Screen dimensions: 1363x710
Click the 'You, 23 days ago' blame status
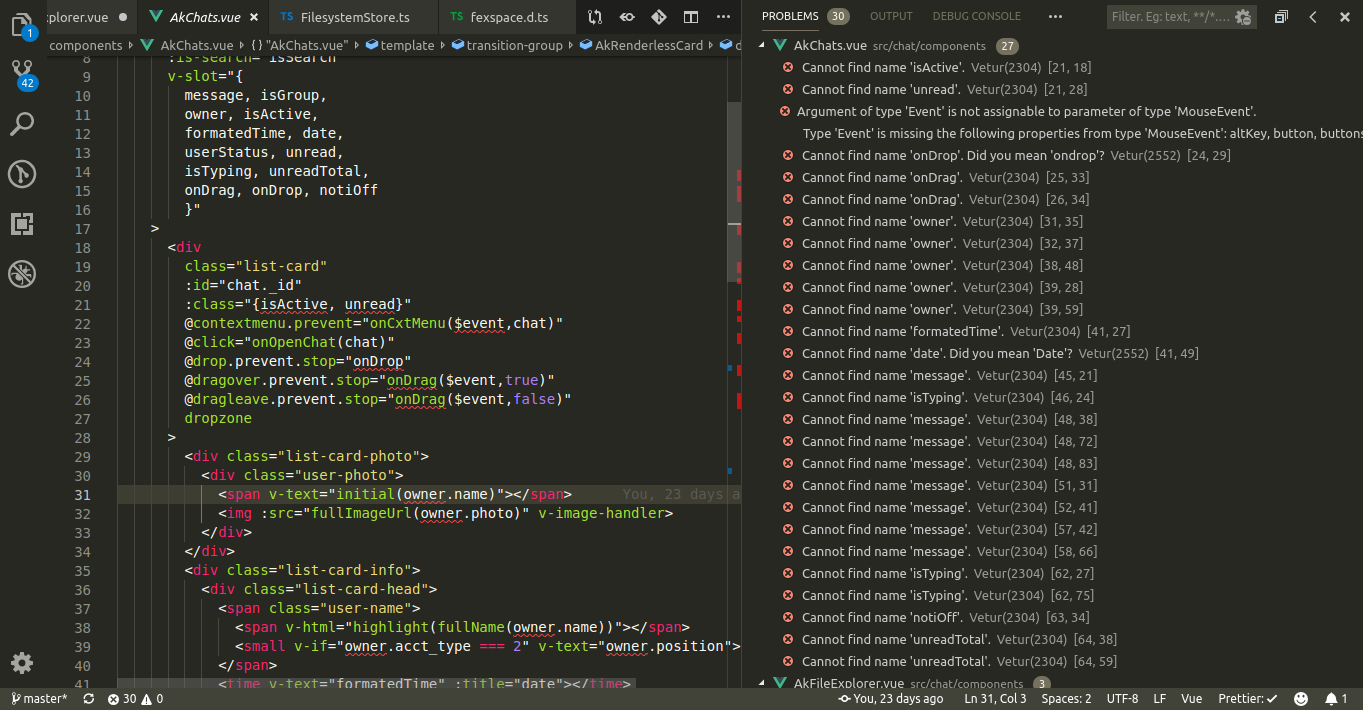click(x=891, y=699)
